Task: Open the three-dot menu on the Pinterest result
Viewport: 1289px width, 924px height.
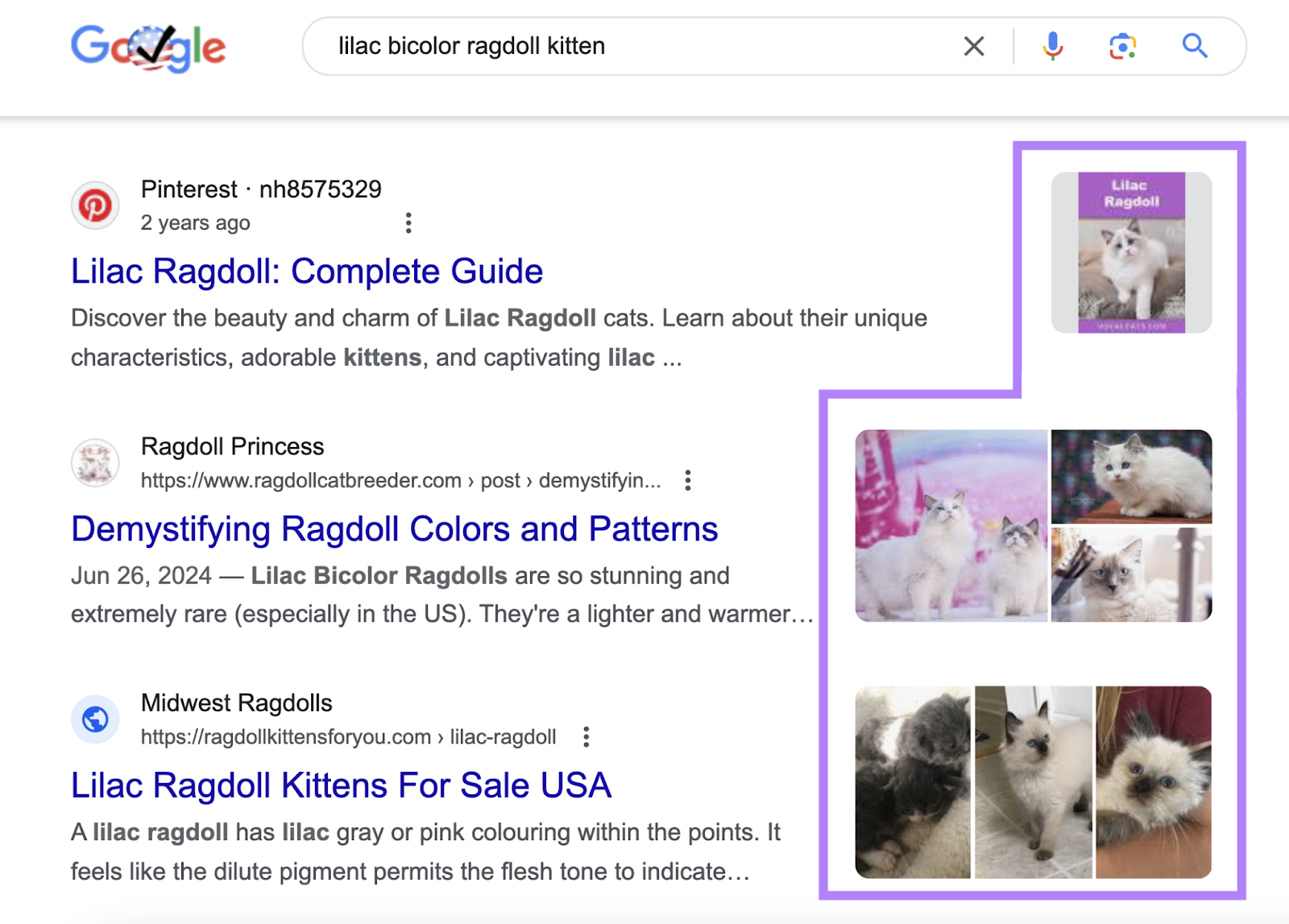Action: 408,222
